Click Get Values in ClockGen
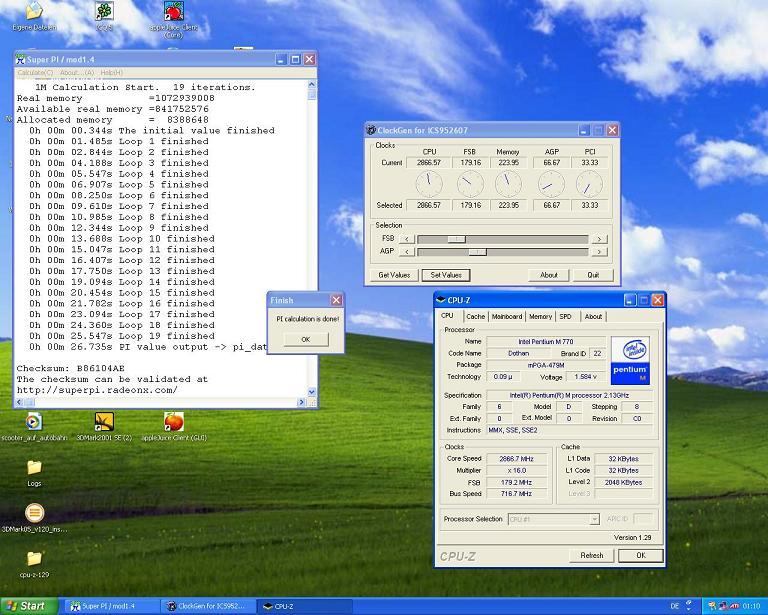Image resolution: width=768 pixels, height=615 pixels. [x=394, y=275]
